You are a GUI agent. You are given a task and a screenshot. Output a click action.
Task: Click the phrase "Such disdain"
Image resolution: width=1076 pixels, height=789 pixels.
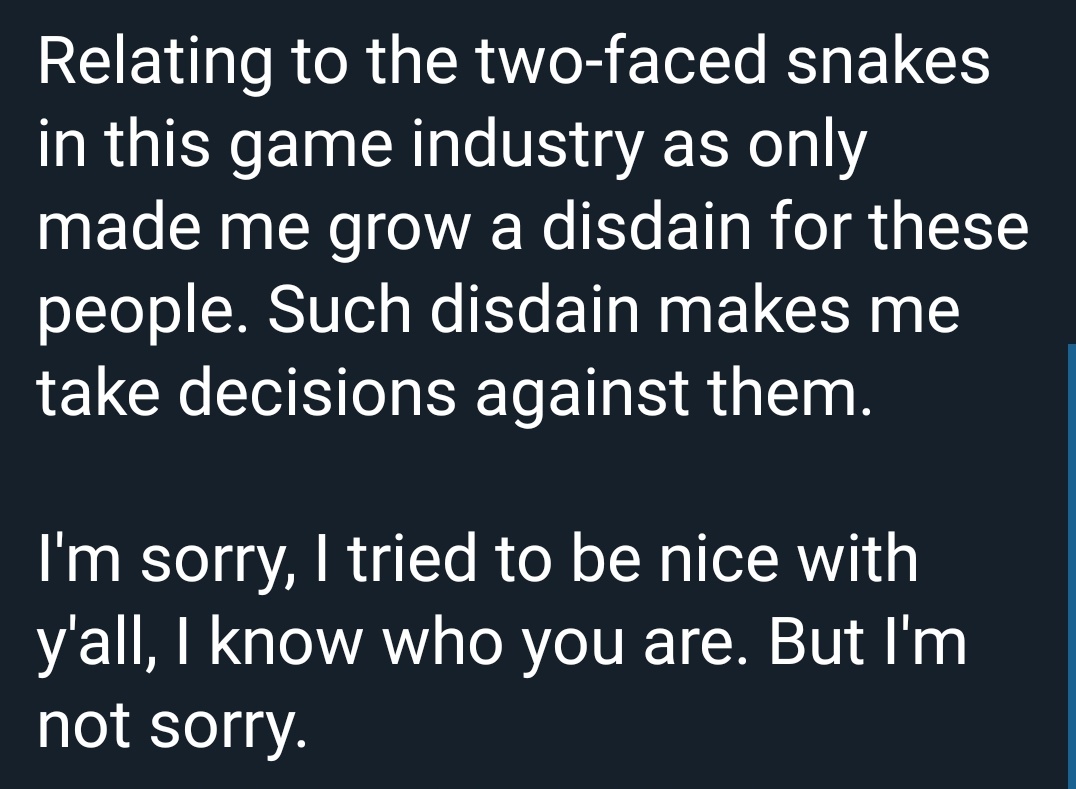453,309
